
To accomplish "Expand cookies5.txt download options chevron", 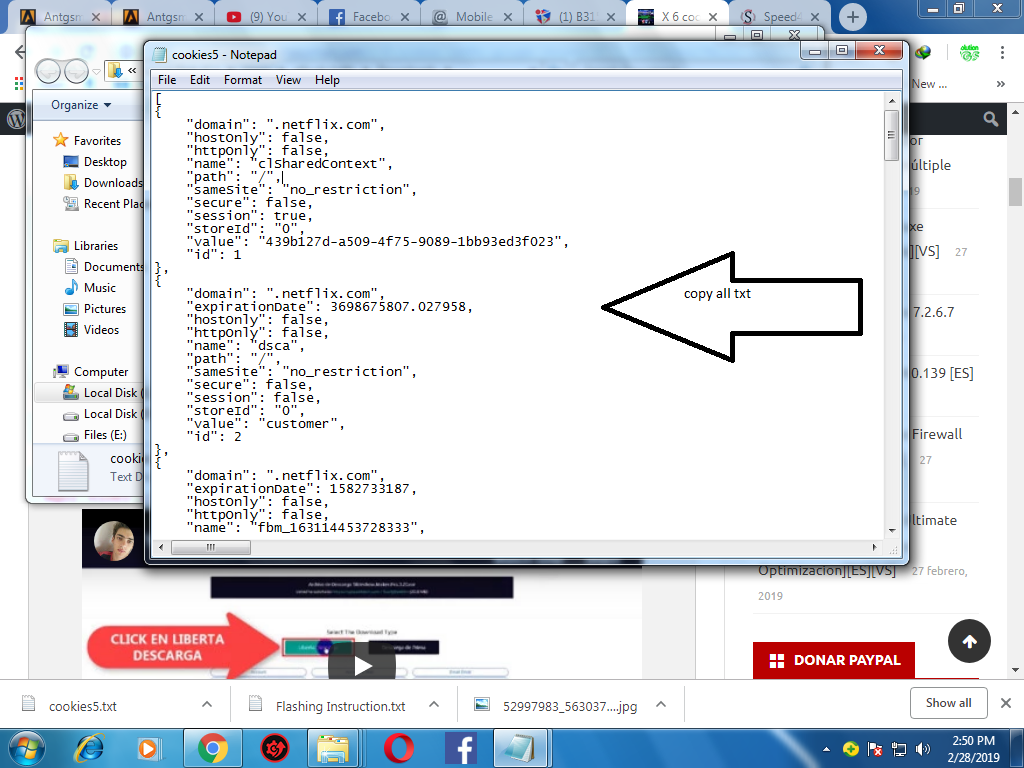I will coord(207,705).
